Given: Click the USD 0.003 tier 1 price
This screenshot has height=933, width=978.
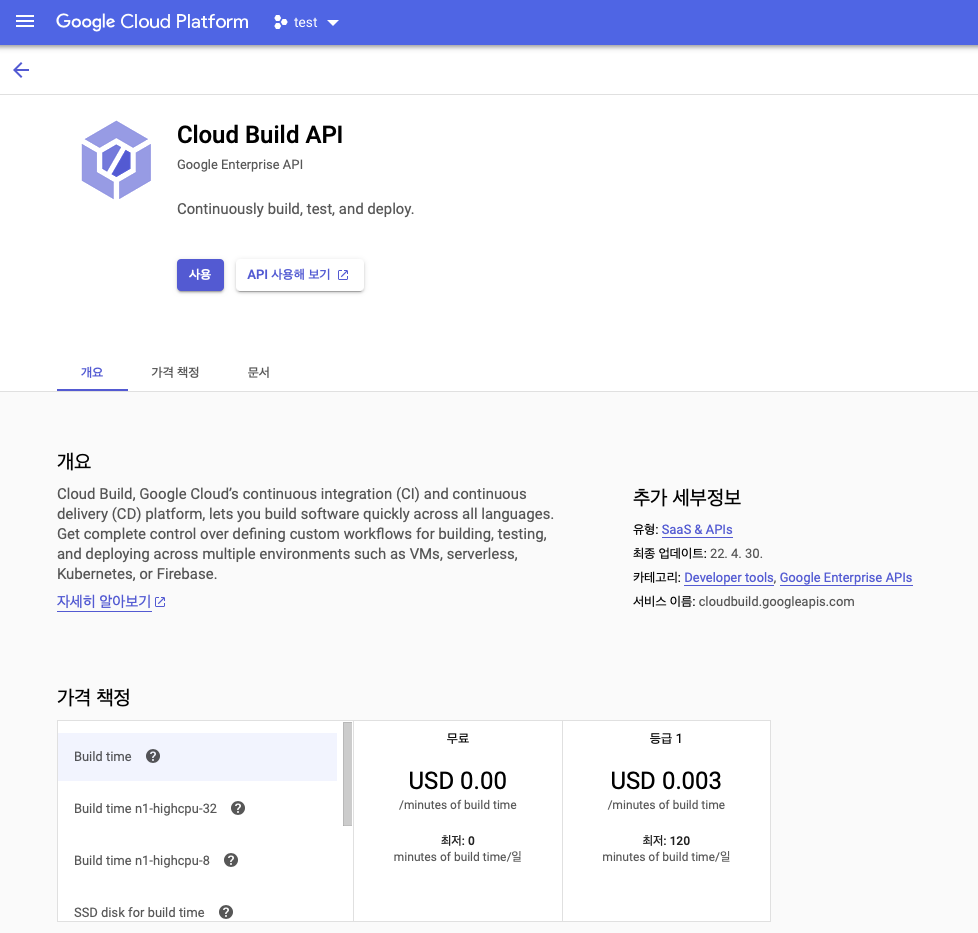Looking at the screenshot, I should click(x=666, y=781).
